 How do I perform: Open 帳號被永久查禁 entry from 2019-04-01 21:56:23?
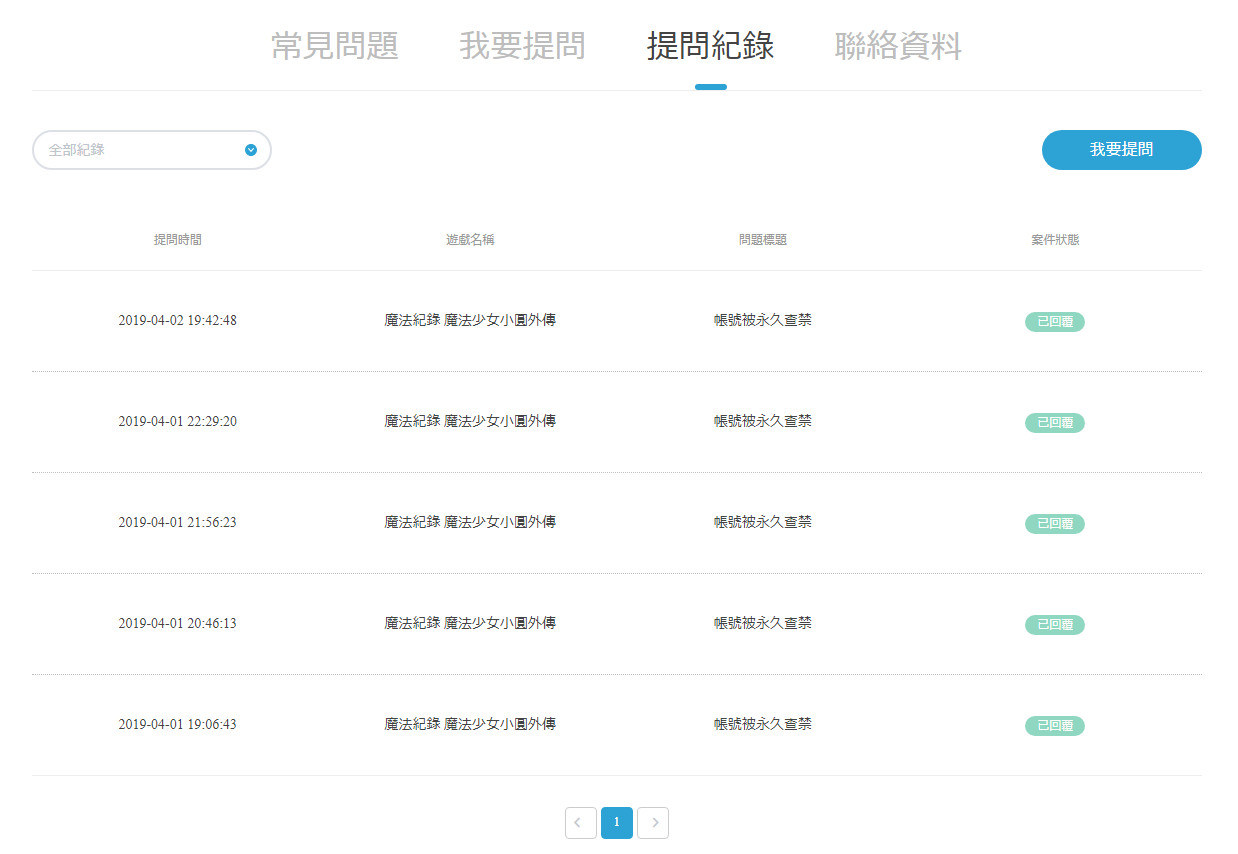pyautogui.click(x=763, y=522)
